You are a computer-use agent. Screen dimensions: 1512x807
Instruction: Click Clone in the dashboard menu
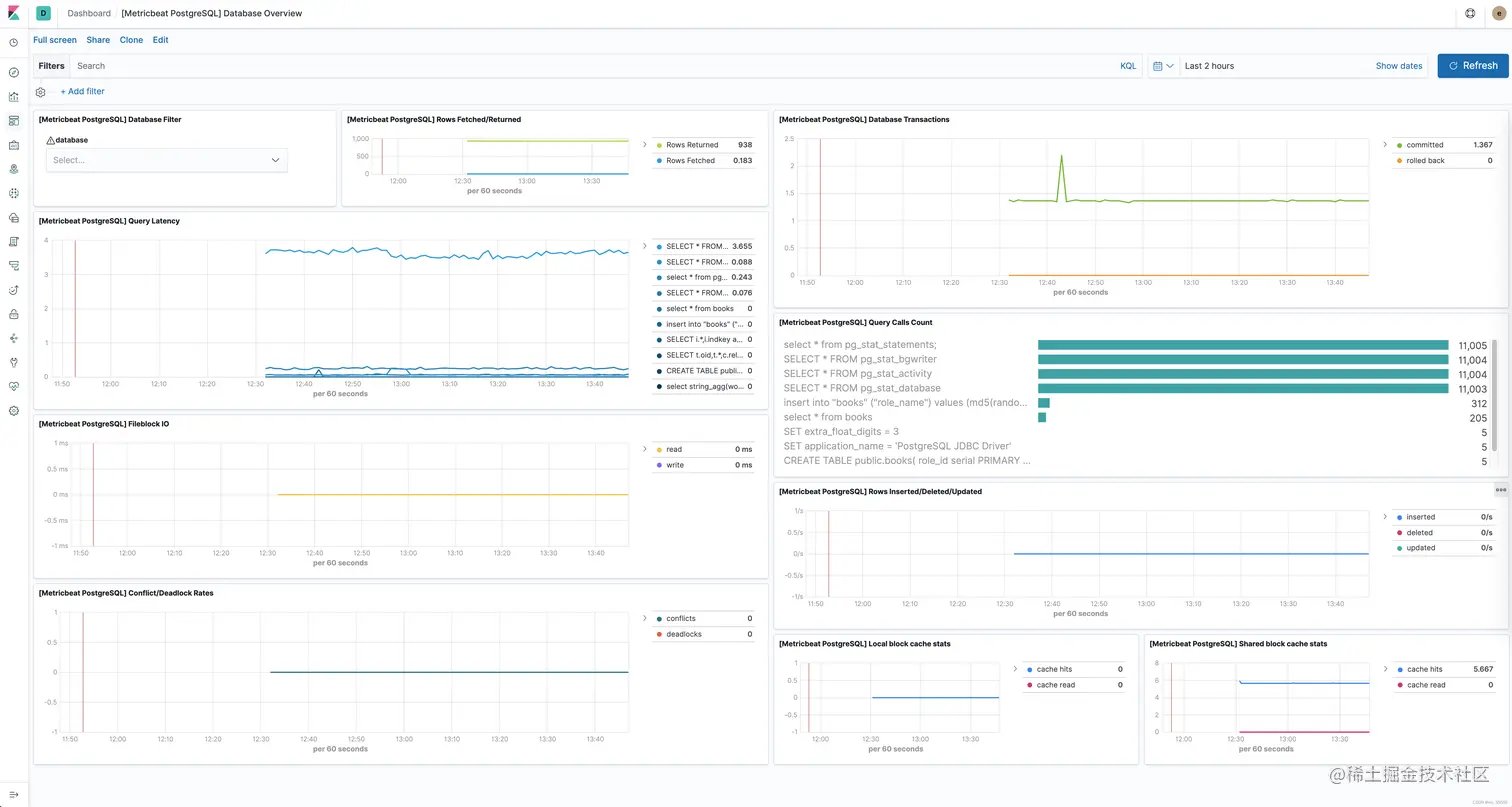pos(131,40)
